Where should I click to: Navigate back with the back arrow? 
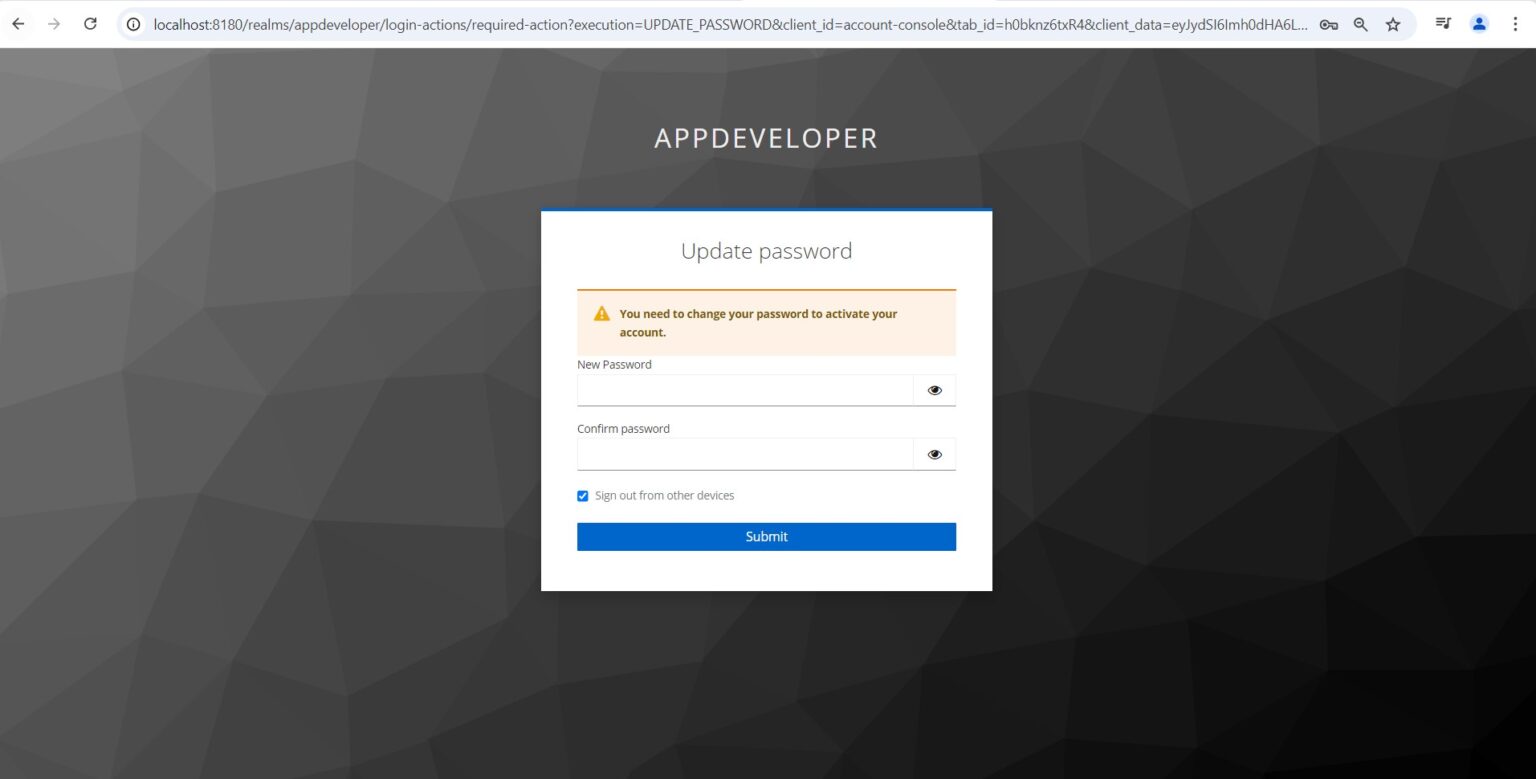(18, 23)
